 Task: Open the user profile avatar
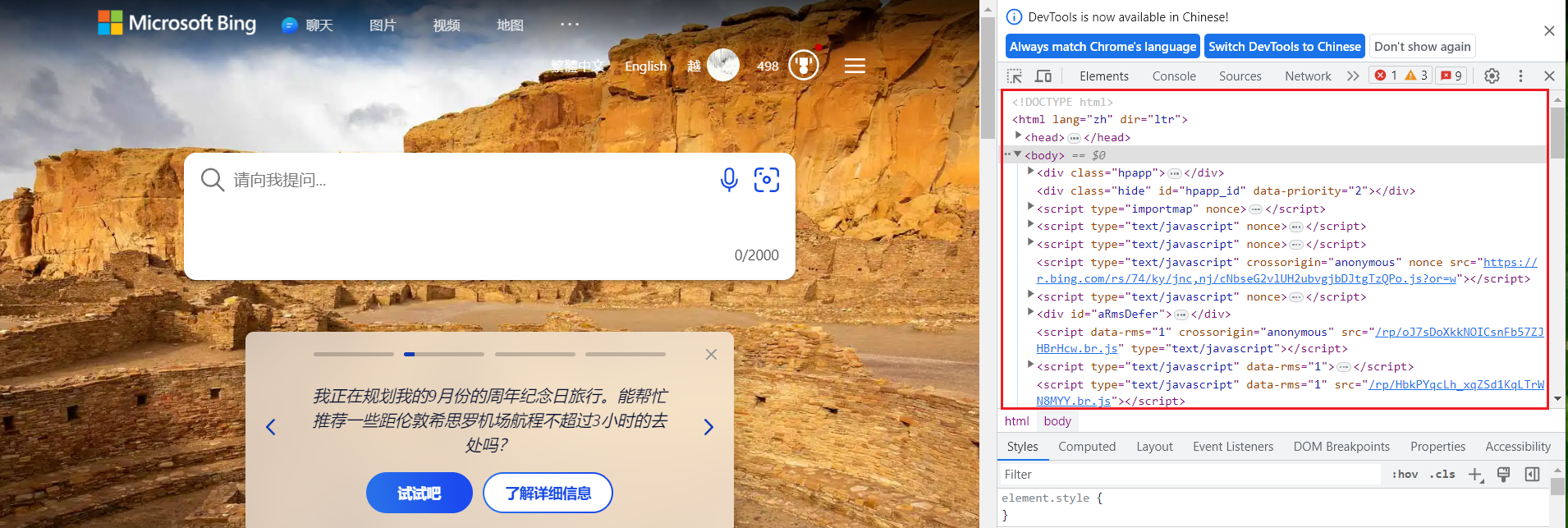(x=723, y=65)
